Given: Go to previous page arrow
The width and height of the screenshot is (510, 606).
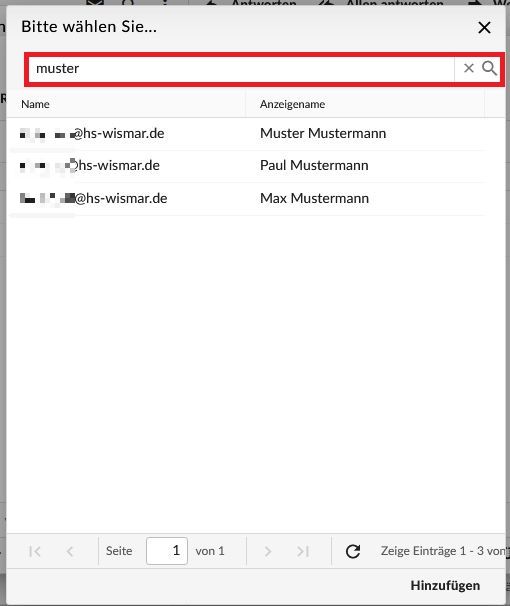Looking at the screenshot, I should (70, 551).
